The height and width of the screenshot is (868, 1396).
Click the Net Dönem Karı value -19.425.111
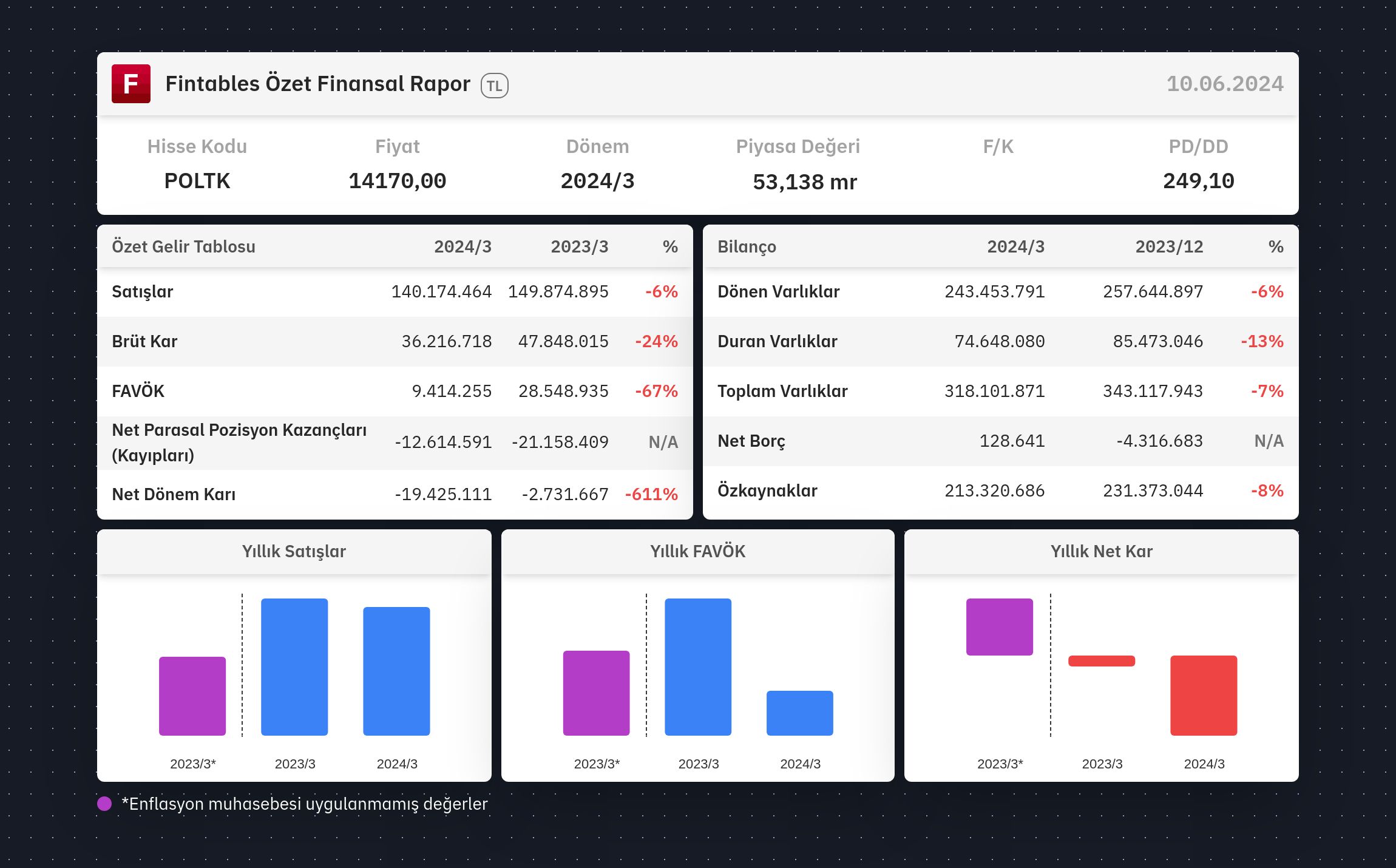tap(443, 494)
